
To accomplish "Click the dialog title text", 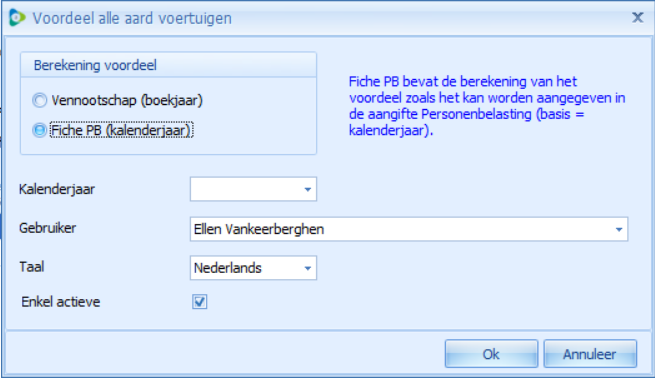I will click(x=132, y=18).
